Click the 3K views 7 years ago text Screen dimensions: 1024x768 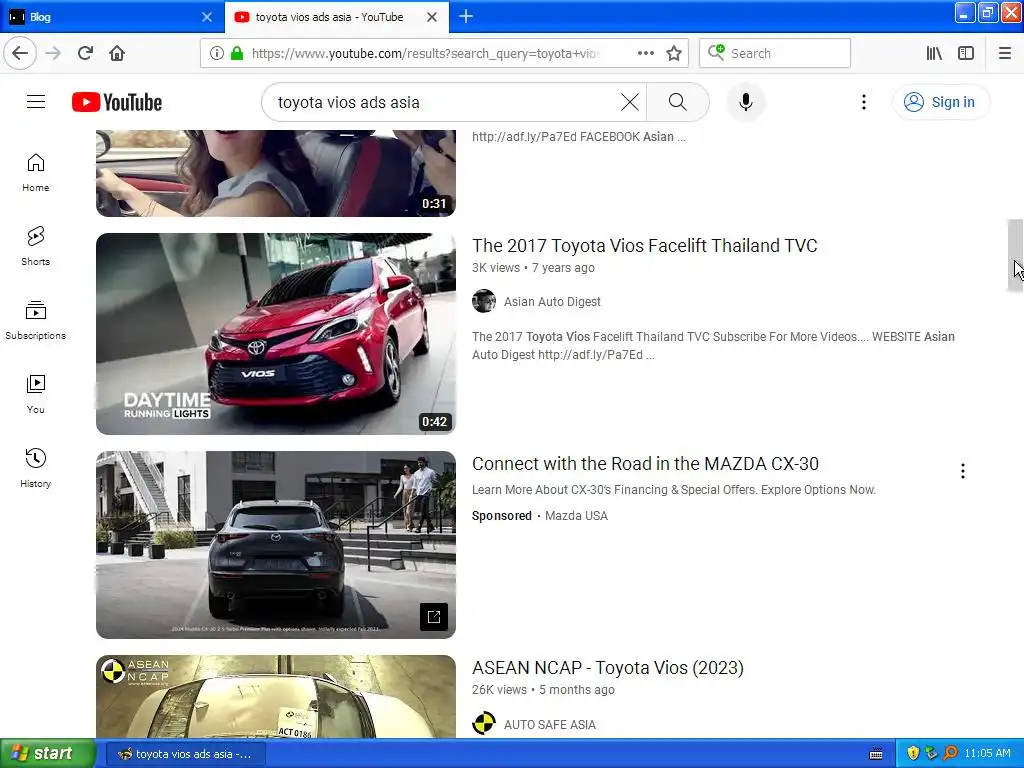[x=534, y=268]
